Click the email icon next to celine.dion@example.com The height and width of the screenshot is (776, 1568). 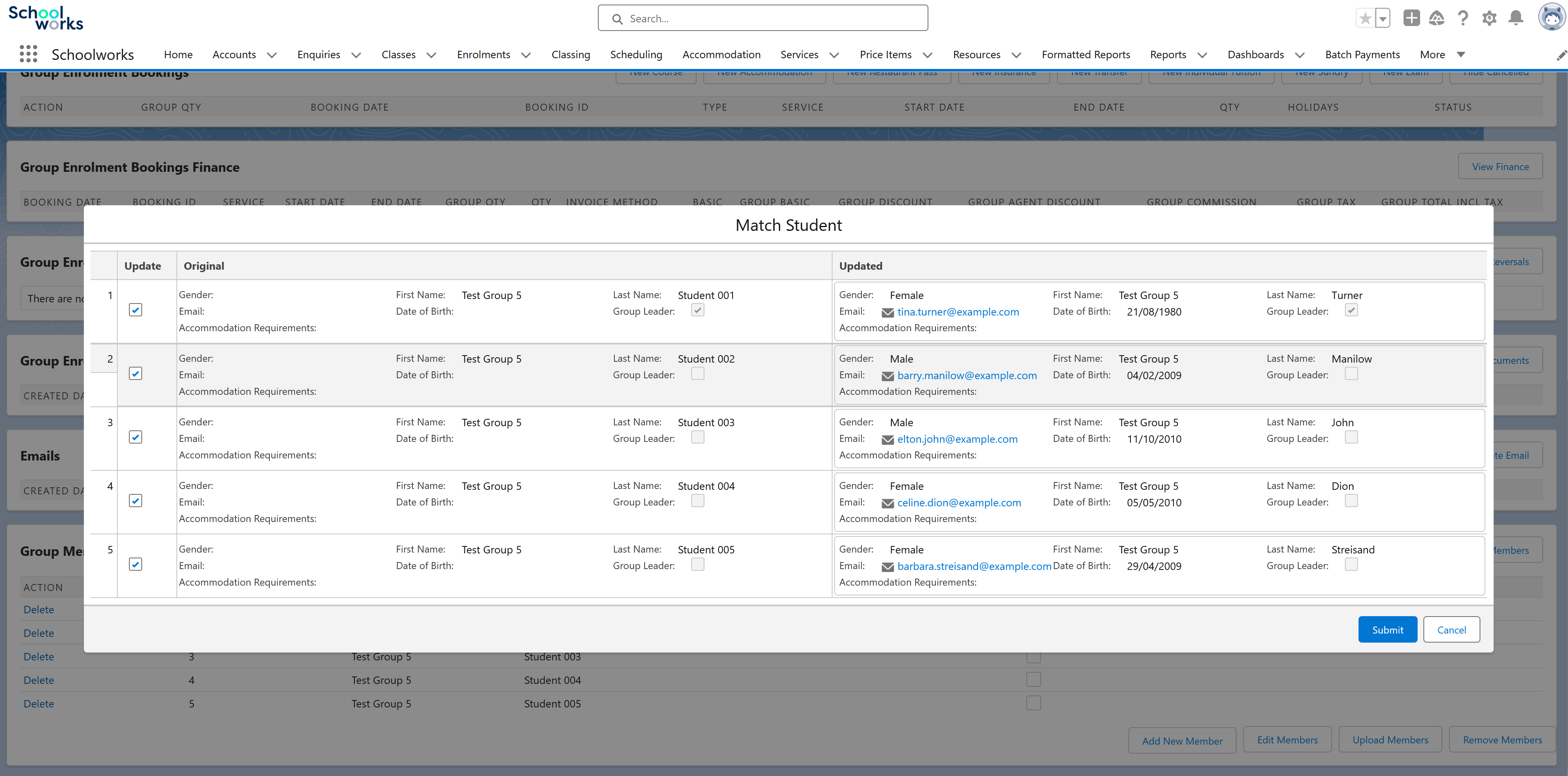coord(888,503)
